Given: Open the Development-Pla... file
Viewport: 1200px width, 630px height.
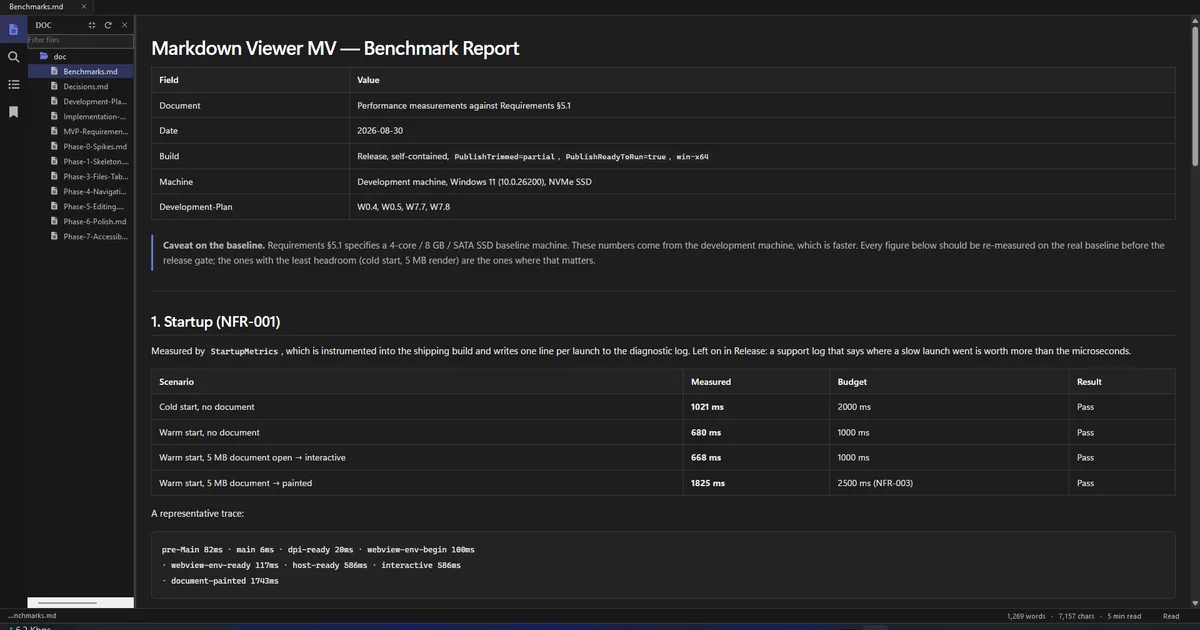Looking at the screenshot, I should coord(80,101).
